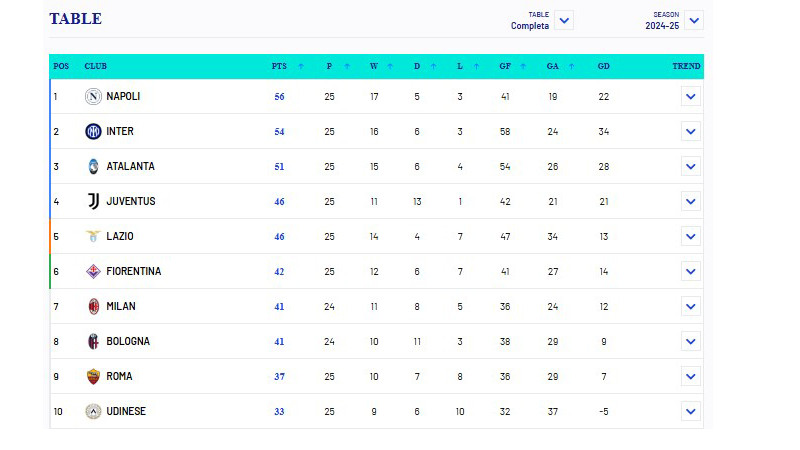Screen dimensions: 800x450
Task: Open the UDINESE club name link
Action: tap(126, 411)
